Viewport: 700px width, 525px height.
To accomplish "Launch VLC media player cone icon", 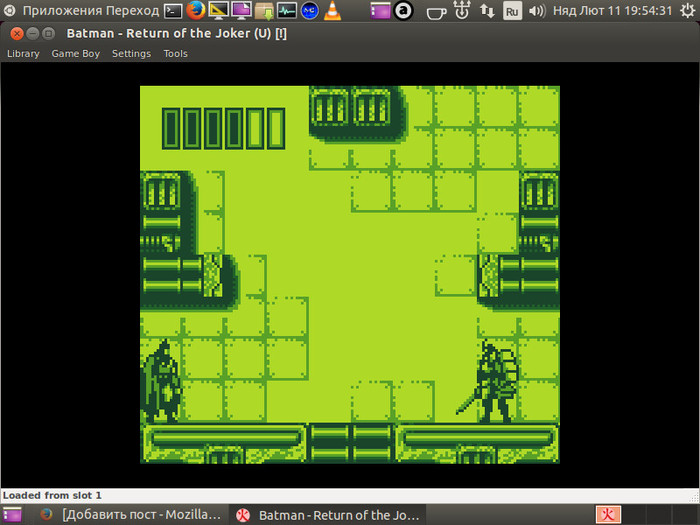I will click(332, 11).
